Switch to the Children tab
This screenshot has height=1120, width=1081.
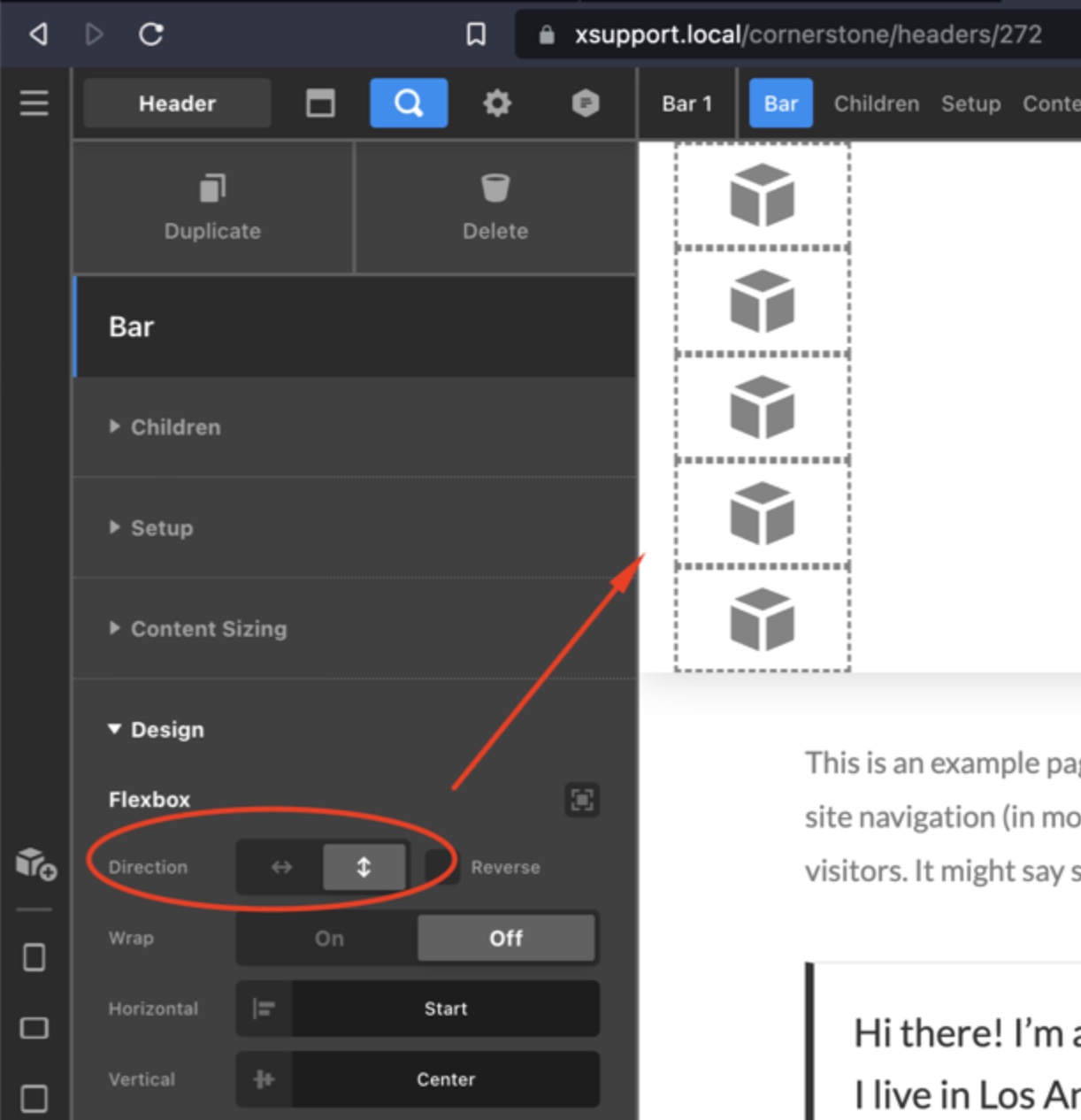pyautogui.click(x=876, y=104)
